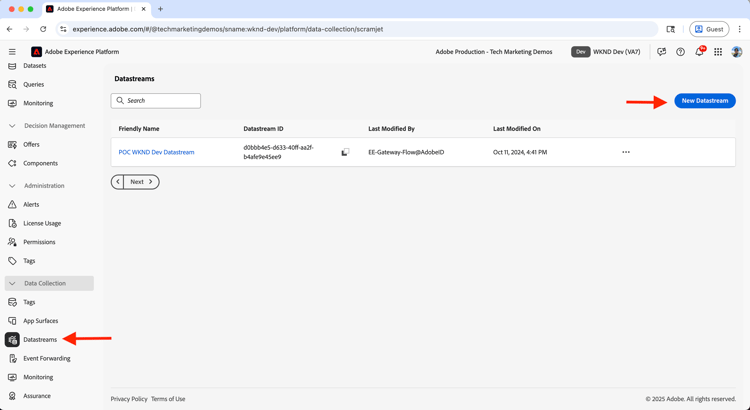Click the datastreams Search field

[156, 101]
